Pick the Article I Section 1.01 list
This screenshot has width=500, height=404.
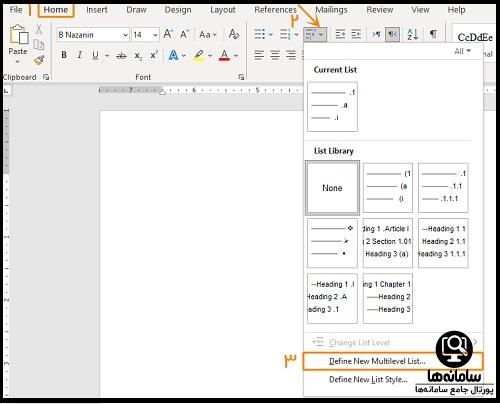click(x=388, y=243)
